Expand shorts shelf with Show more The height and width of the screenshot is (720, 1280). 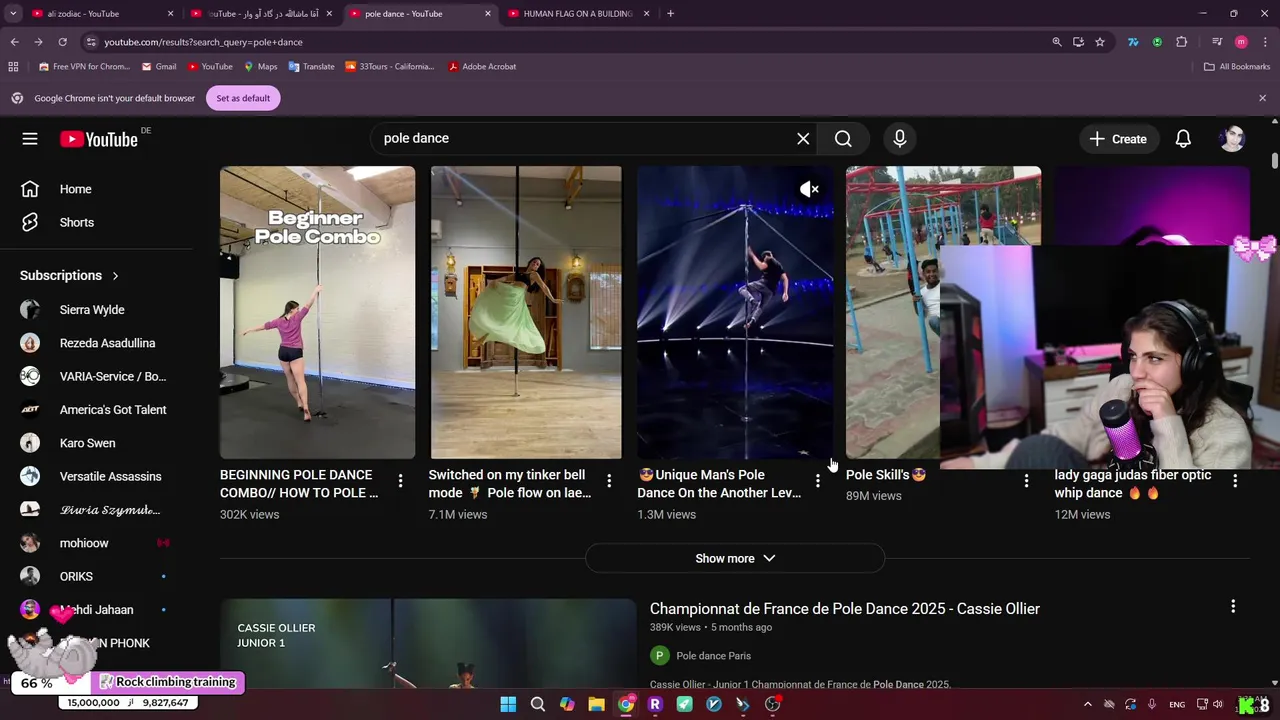pos(735,558)
